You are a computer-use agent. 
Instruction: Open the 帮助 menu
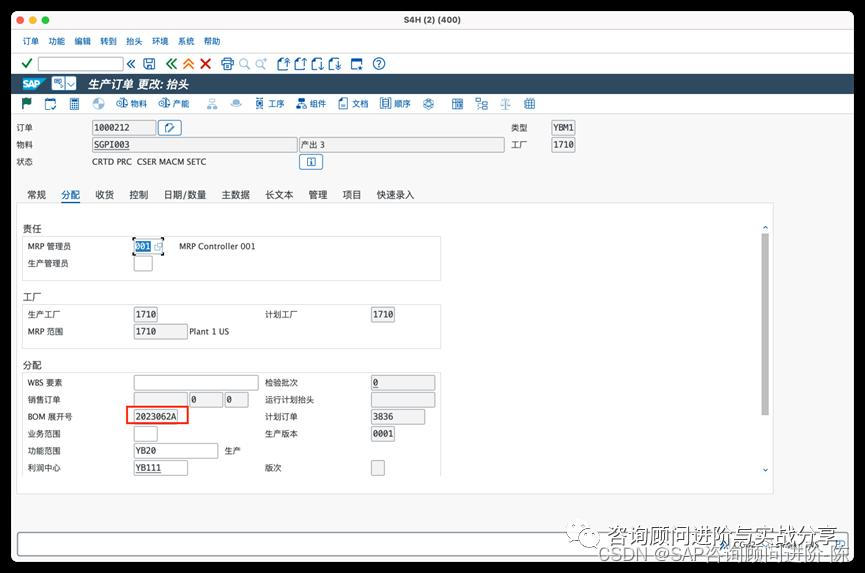tap(212, 41)
